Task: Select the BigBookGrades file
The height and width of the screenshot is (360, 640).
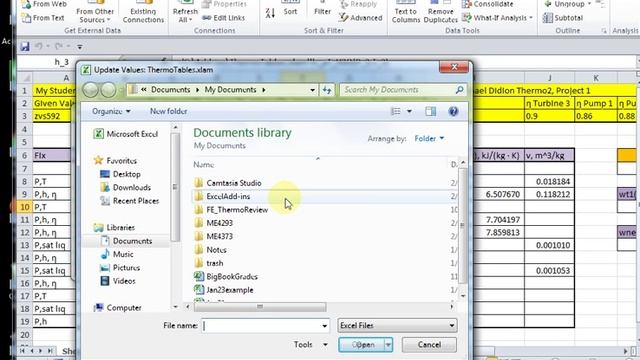Action: click(x=226, y=277)
